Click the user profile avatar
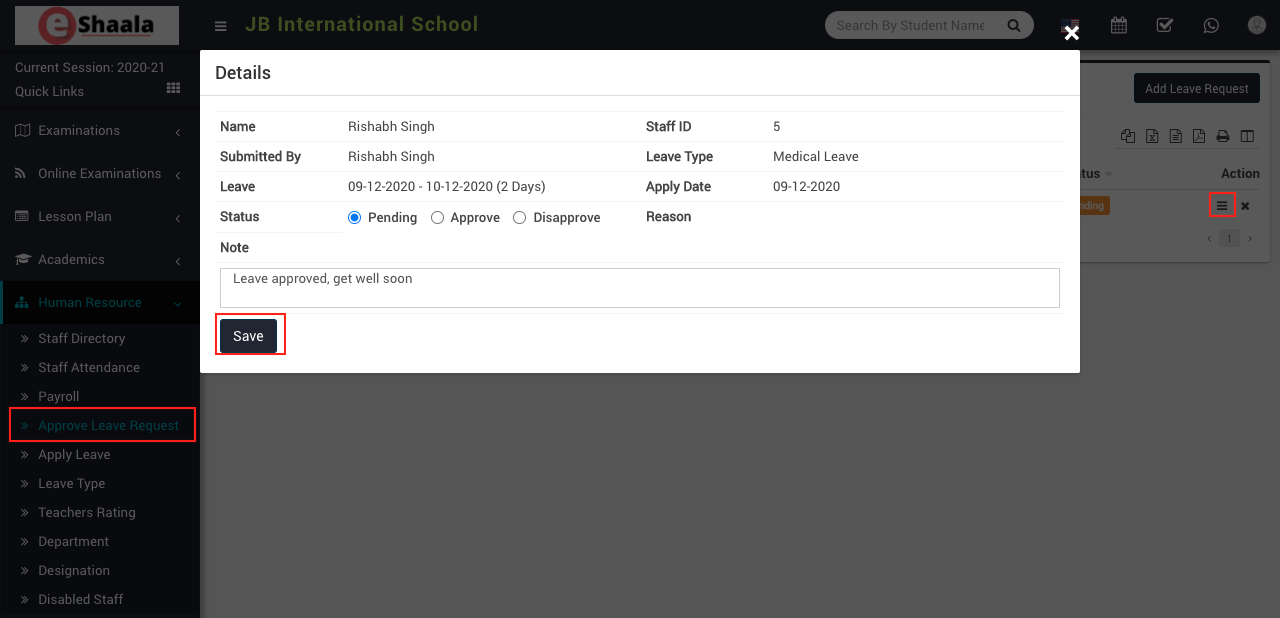1280x618 pixels. 1257,25
